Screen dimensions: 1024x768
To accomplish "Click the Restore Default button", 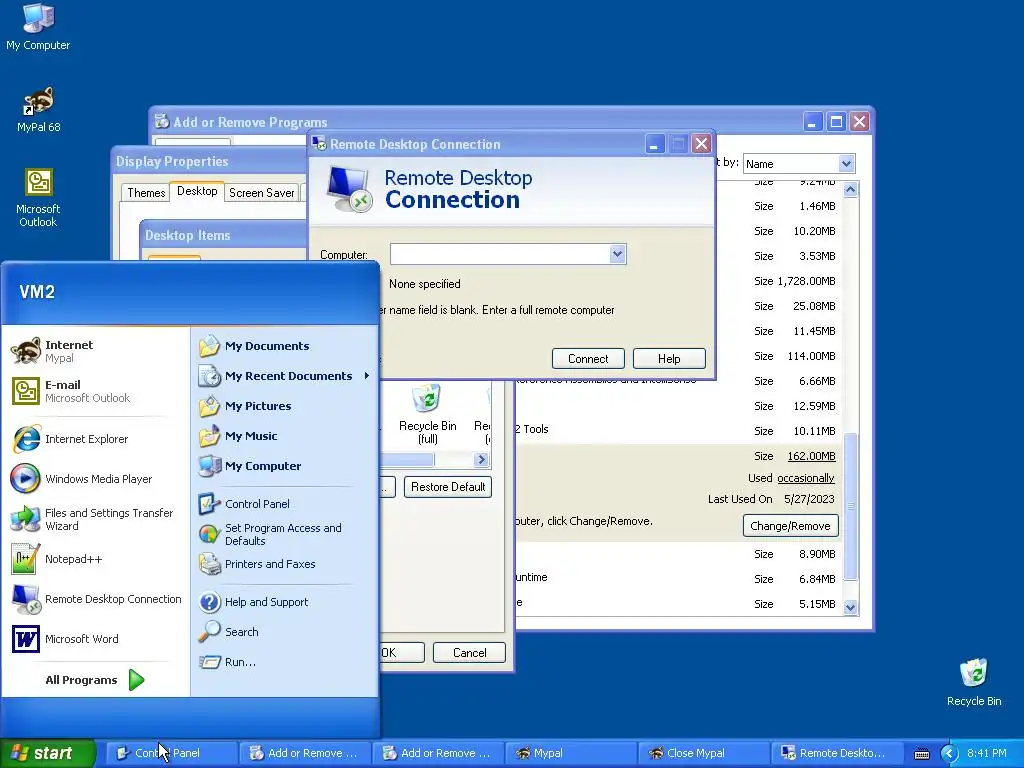I will click(448, 487).
